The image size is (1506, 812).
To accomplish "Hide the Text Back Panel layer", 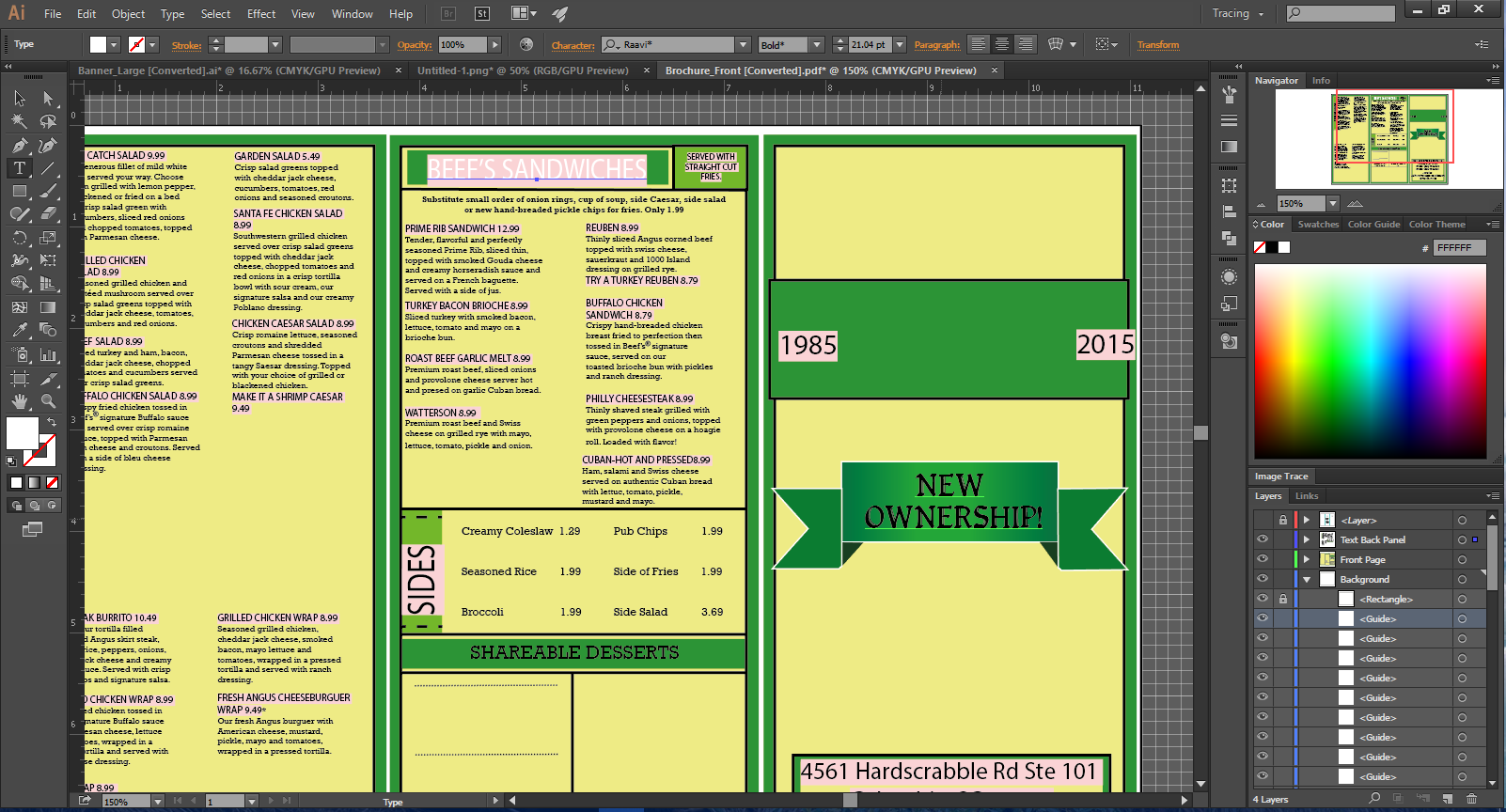I will [x=1263, y=539].
